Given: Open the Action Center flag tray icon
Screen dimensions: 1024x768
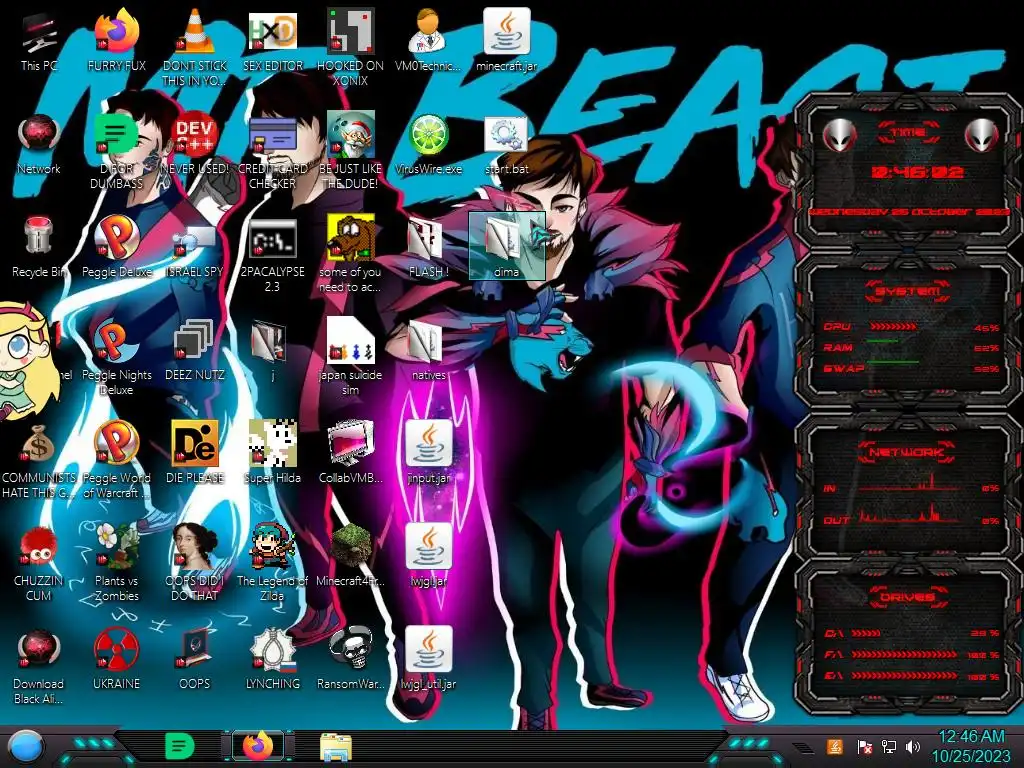Looking at the screenshot, I should click(x=865, y=746).
